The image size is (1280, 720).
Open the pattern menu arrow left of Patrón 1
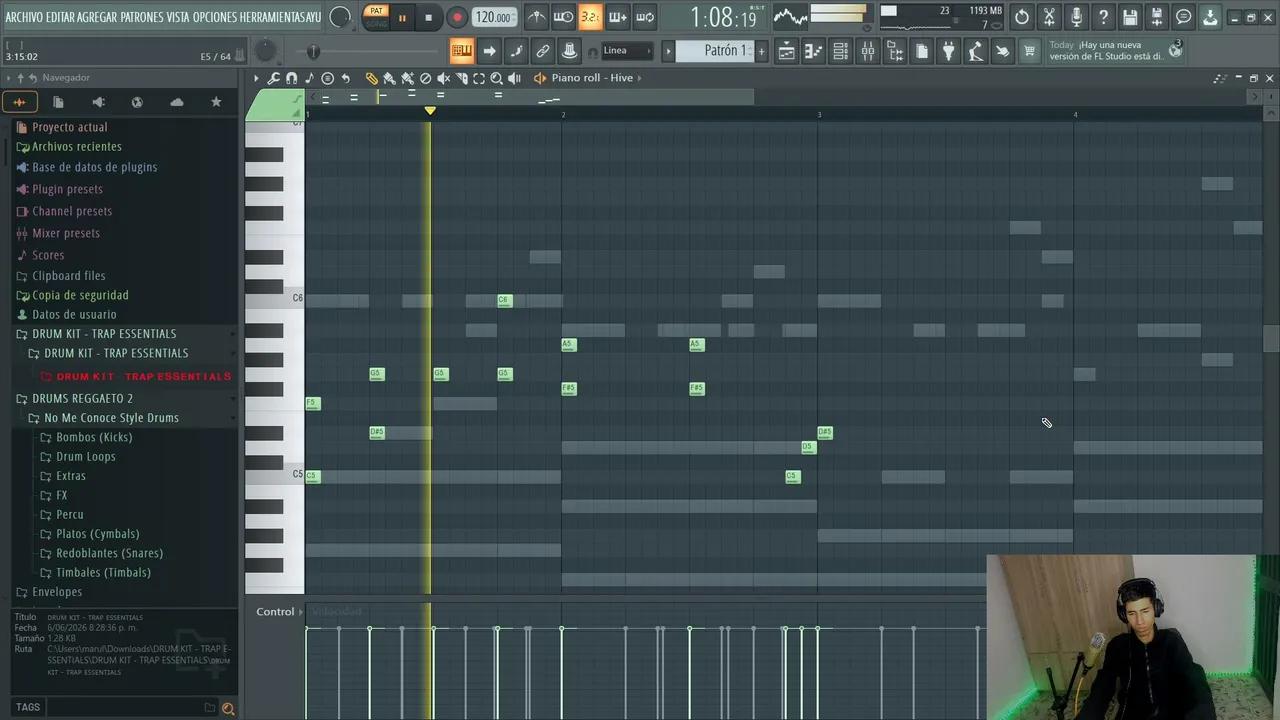(x=668, y=51)
